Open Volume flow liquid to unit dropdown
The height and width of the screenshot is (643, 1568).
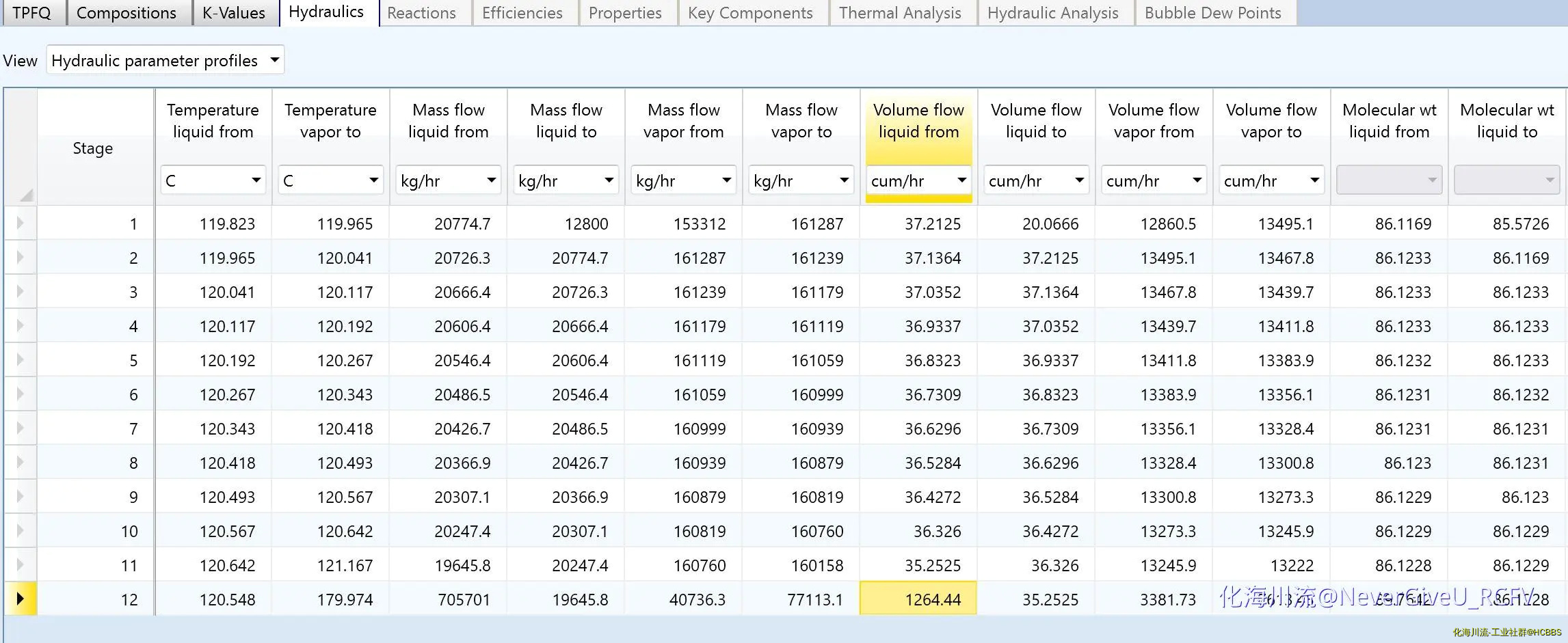(x=1037, y=180)
